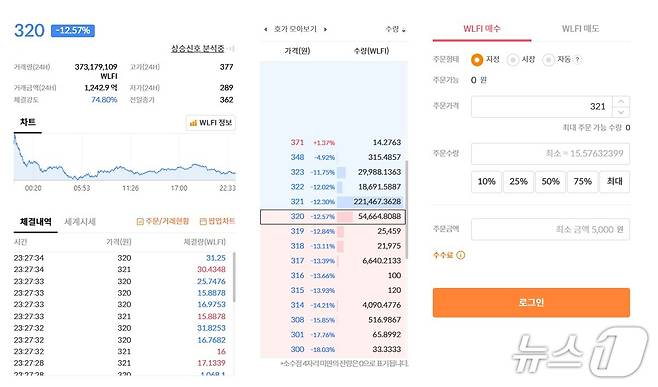
Task: Select the 차트 tab
Action: point(28,122)
